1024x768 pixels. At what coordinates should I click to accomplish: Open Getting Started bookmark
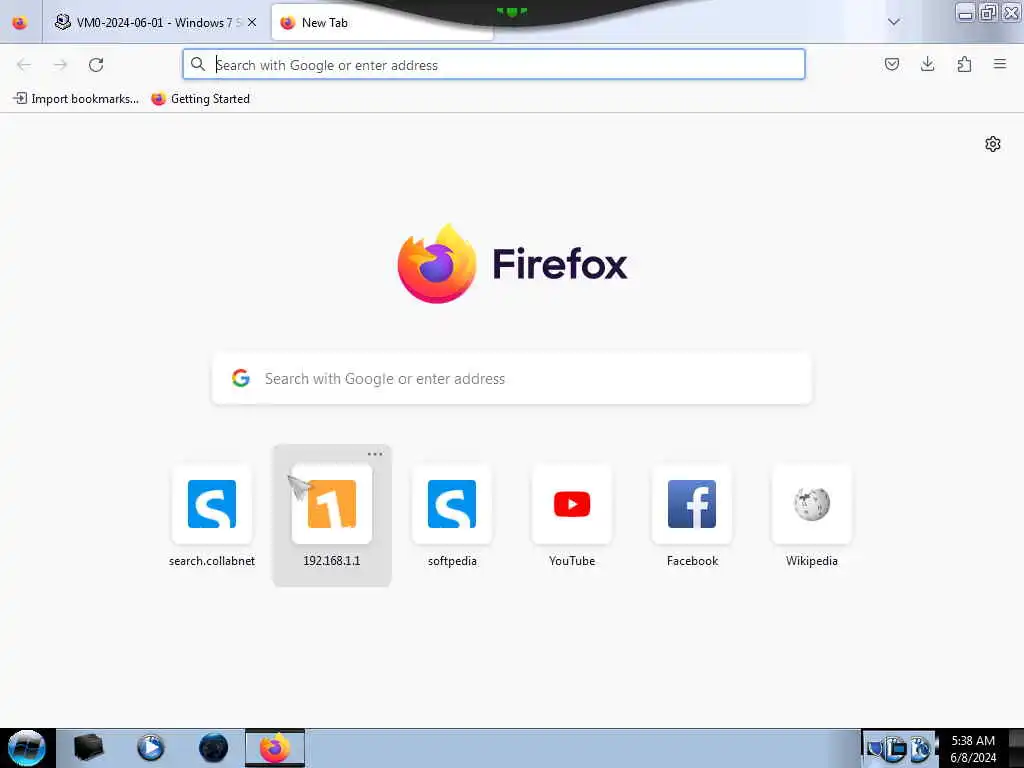pyautogui.click(x=200, y=99)
